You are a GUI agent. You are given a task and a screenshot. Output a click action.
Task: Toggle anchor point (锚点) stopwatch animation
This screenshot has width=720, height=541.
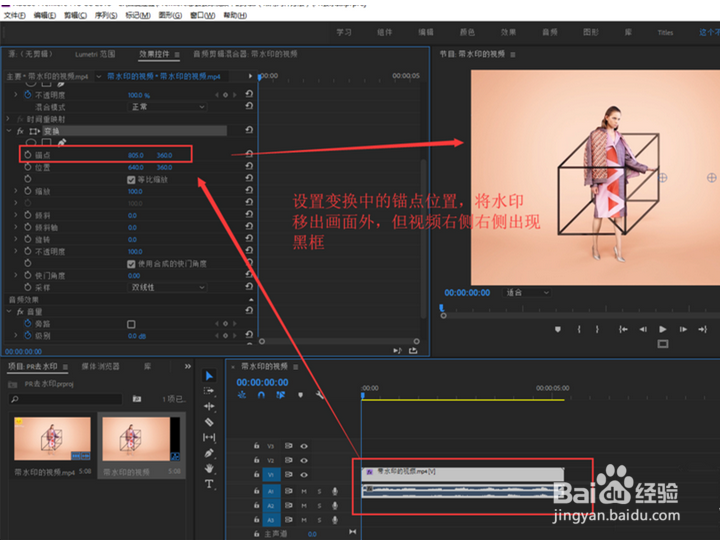[x=28, y=155]
